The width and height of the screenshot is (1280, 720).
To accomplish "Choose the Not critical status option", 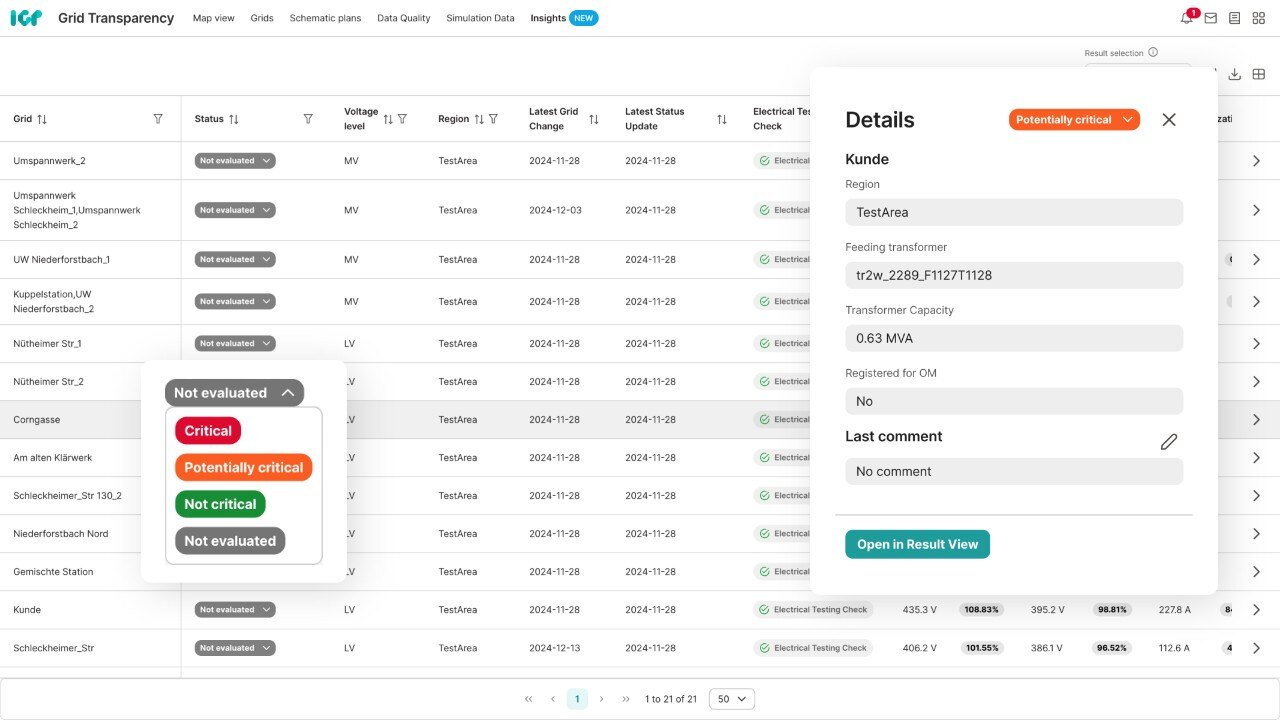I will [x=220, y=504].
